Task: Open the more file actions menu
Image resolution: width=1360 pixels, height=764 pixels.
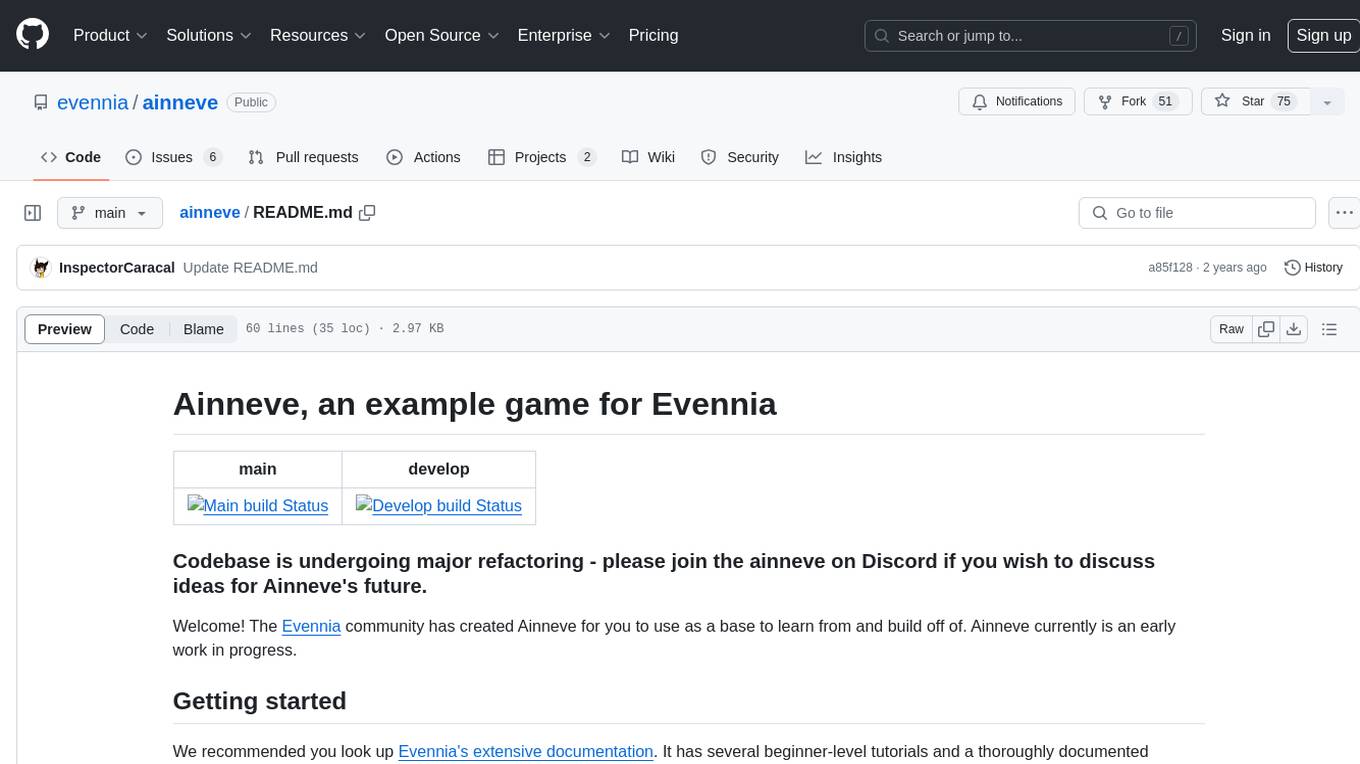Action: [1344, 213]
